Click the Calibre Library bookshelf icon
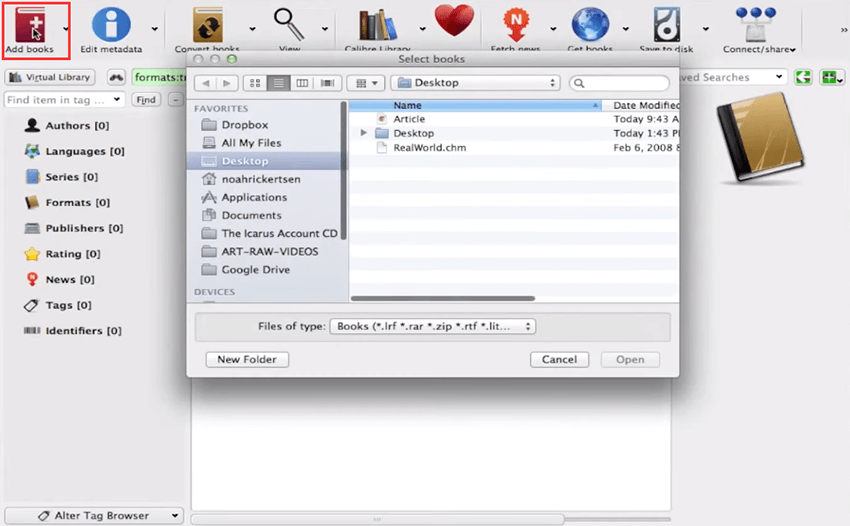Screen dimensions: 850x526 point(378,25)
